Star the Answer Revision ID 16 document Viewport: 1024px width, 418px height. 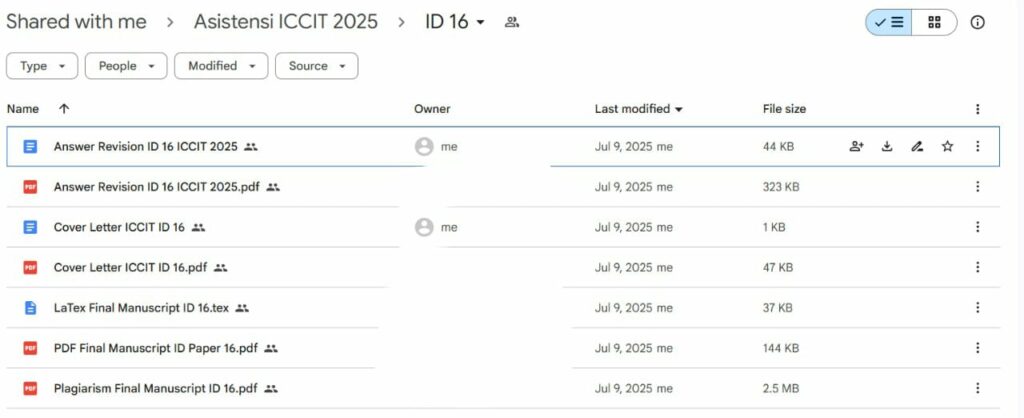(x=947, y=147)
